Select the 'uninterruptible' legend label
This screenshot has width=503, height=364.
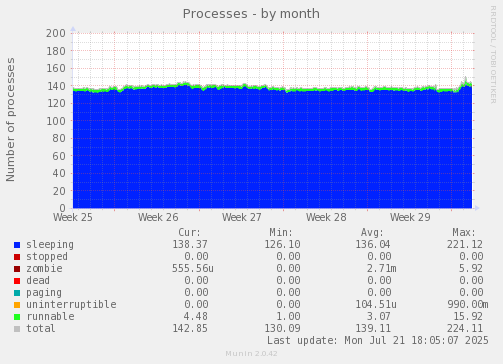click(x=71, y=305)
